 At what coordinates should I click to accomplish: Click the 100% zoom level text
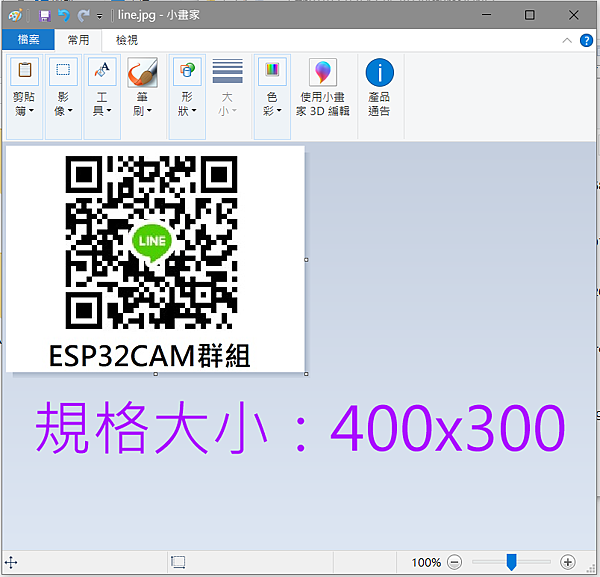point(426,562)
